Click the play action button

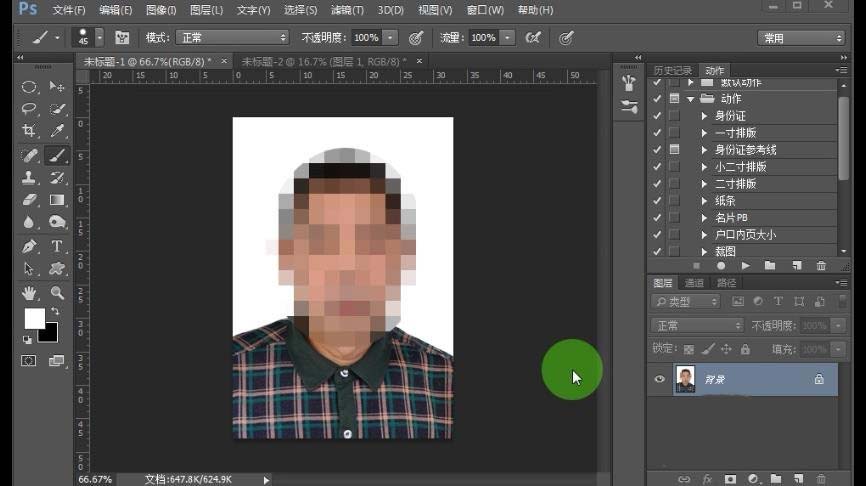(746, 266)
